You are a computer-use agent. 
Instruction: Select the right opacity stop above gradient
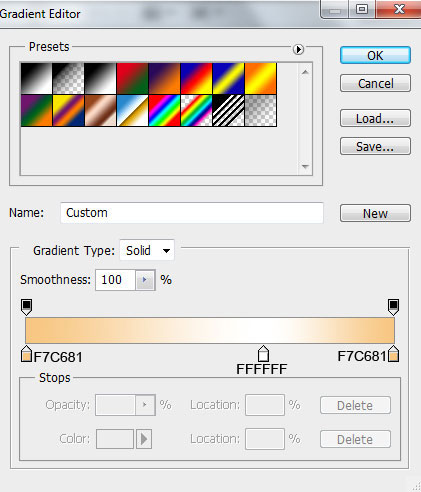[x=393, y=307]
